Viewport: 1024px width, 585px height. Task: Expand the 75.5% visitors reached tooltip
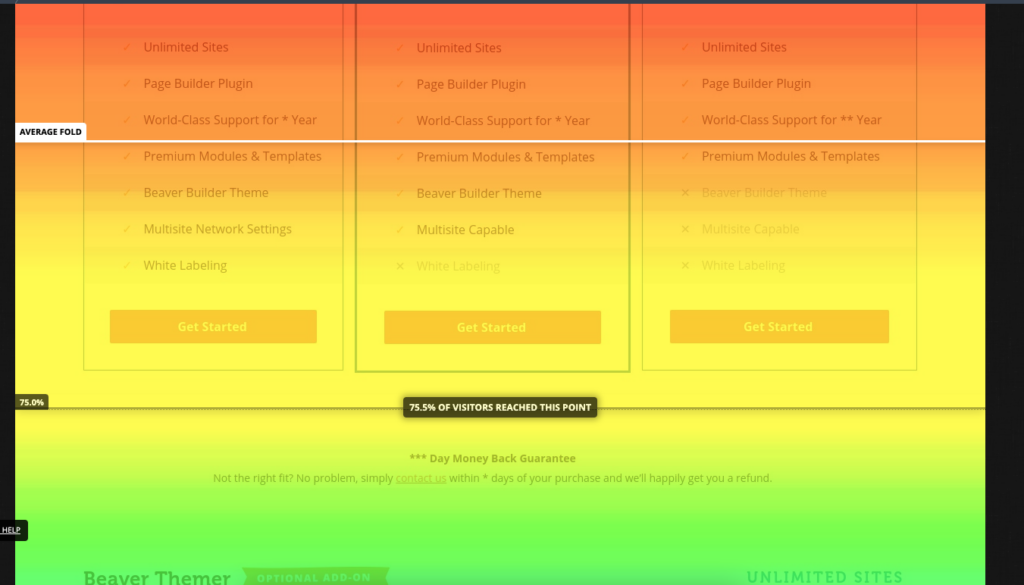tap(499, 407)
